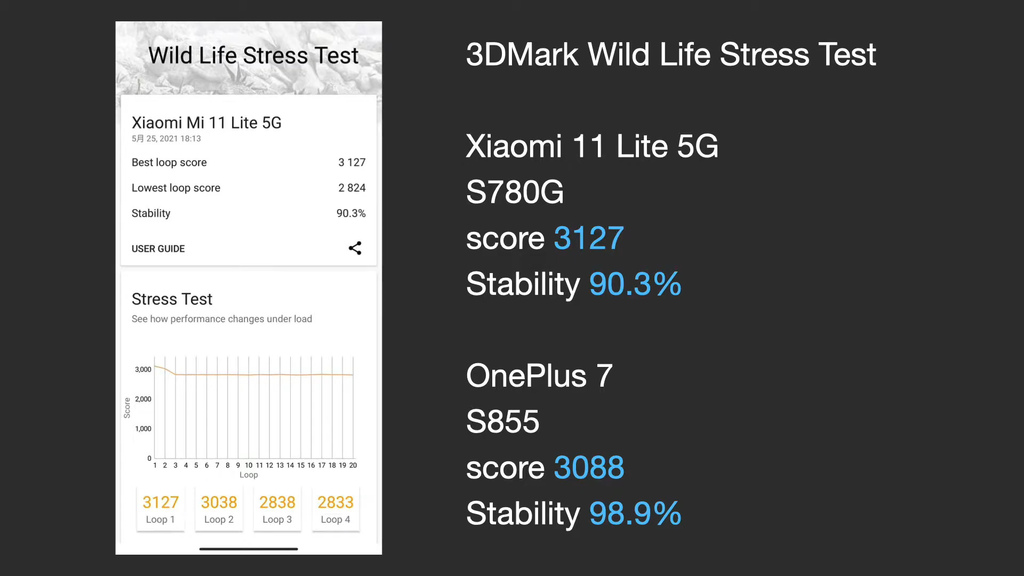
Task: Tap the share icon beside USER GUIDE
Action: tap(355, 248)
